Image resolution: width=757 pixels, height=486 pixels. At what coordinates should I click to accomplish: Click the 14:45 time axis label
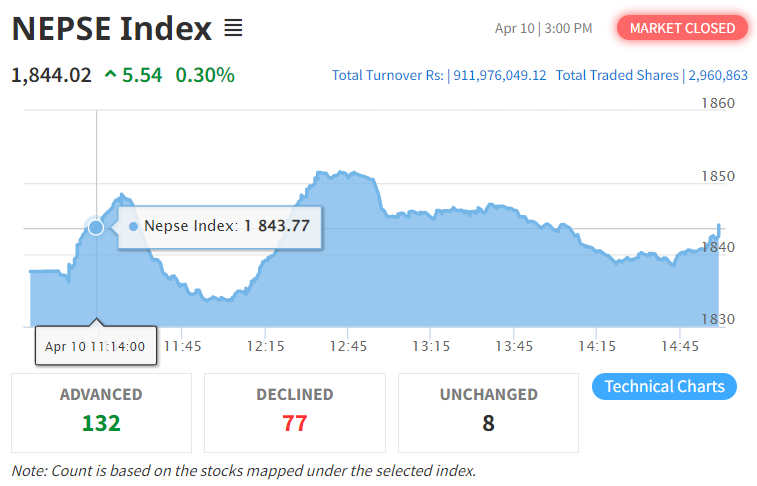click(680, 346)
